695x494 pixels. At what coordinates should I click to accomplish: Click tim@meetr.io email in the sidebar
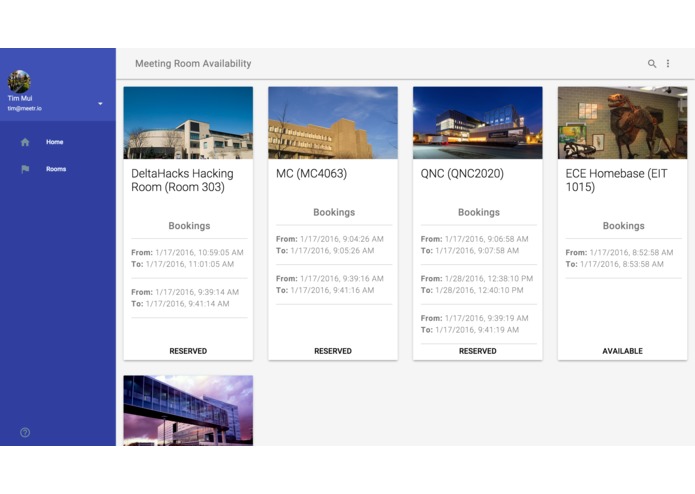click(x=24, y=108)
